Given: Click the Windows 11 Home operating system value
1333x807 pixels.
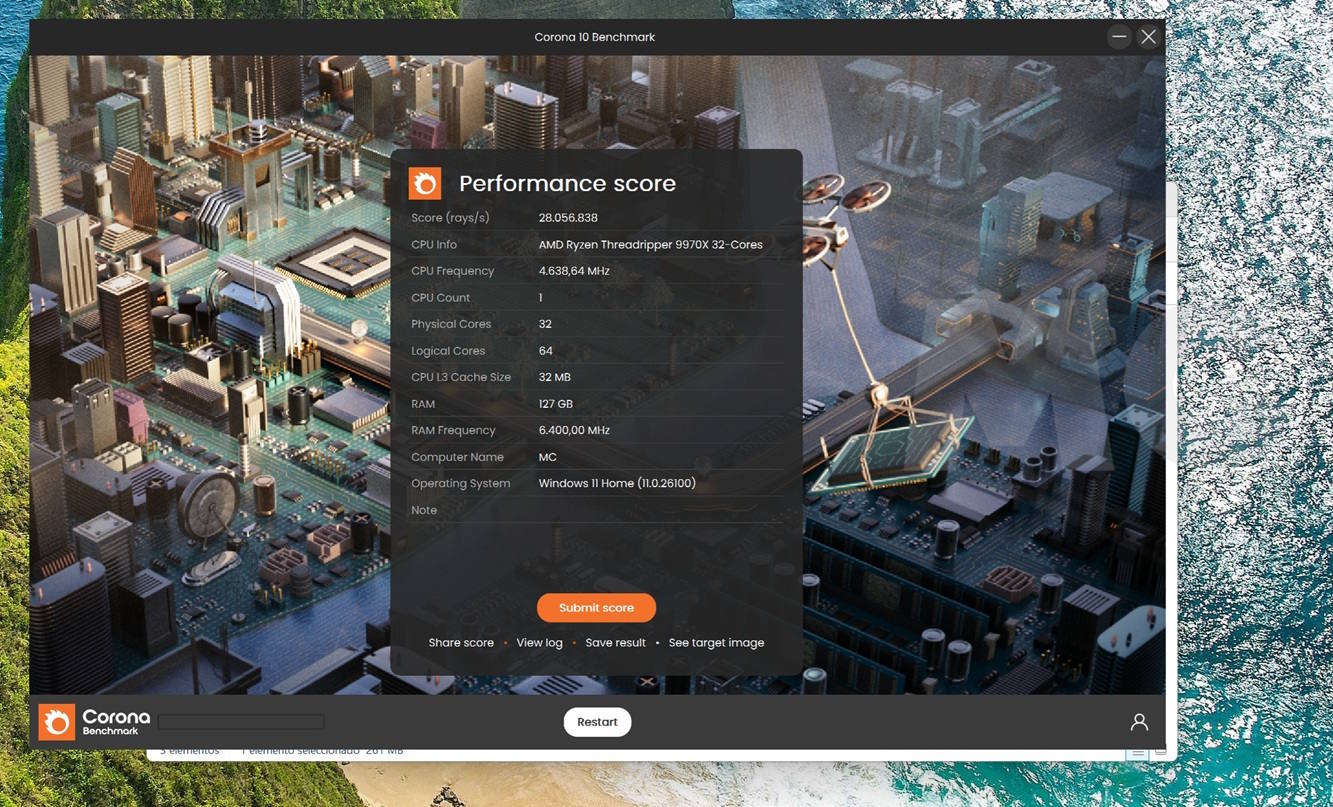Looking at the screenshot, I should (617, 484).
